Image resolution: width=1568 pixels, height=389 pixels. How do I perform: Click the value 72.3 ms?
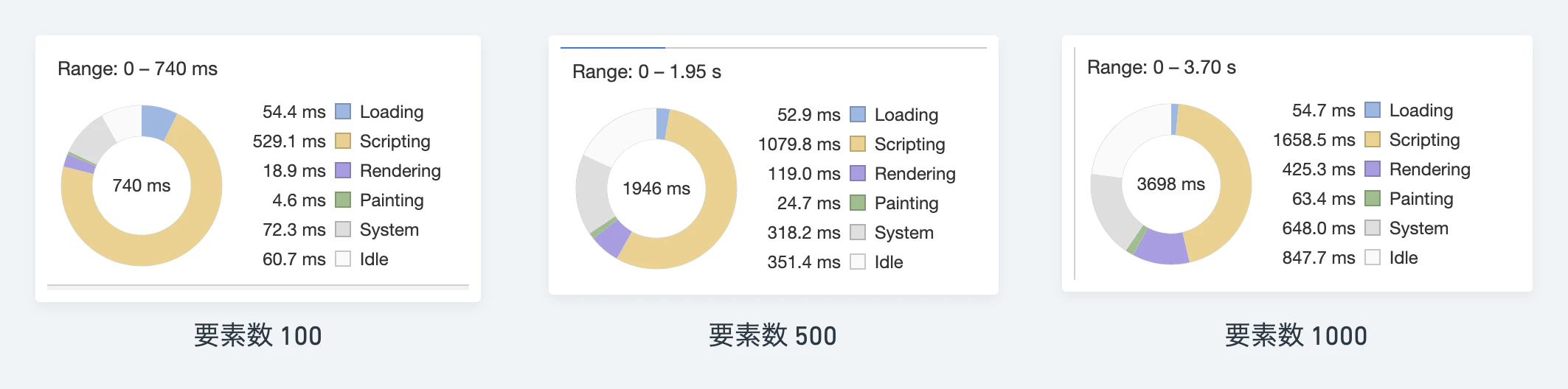294,230
